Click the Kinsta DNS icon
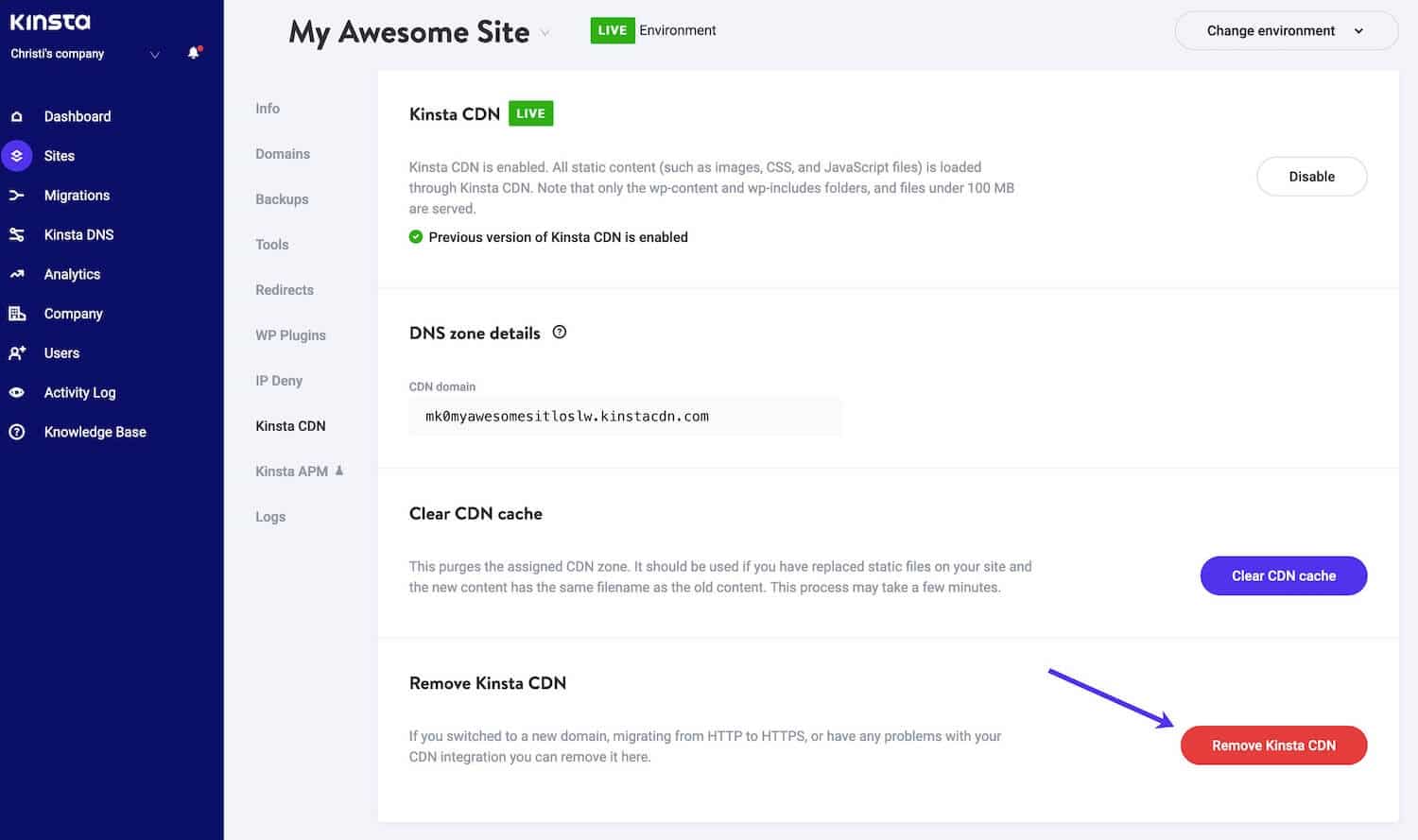The height and width of the screenshot is (840, 1418). click(x=17, y=234)
